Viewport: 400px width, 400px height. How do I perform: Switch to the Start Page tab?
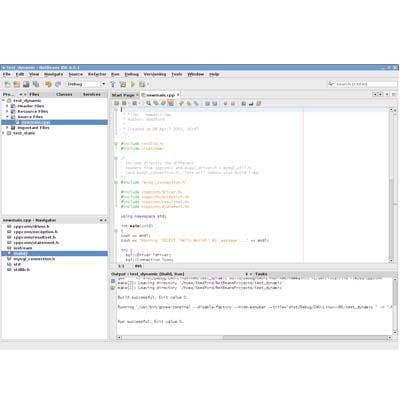pos(124,95)
